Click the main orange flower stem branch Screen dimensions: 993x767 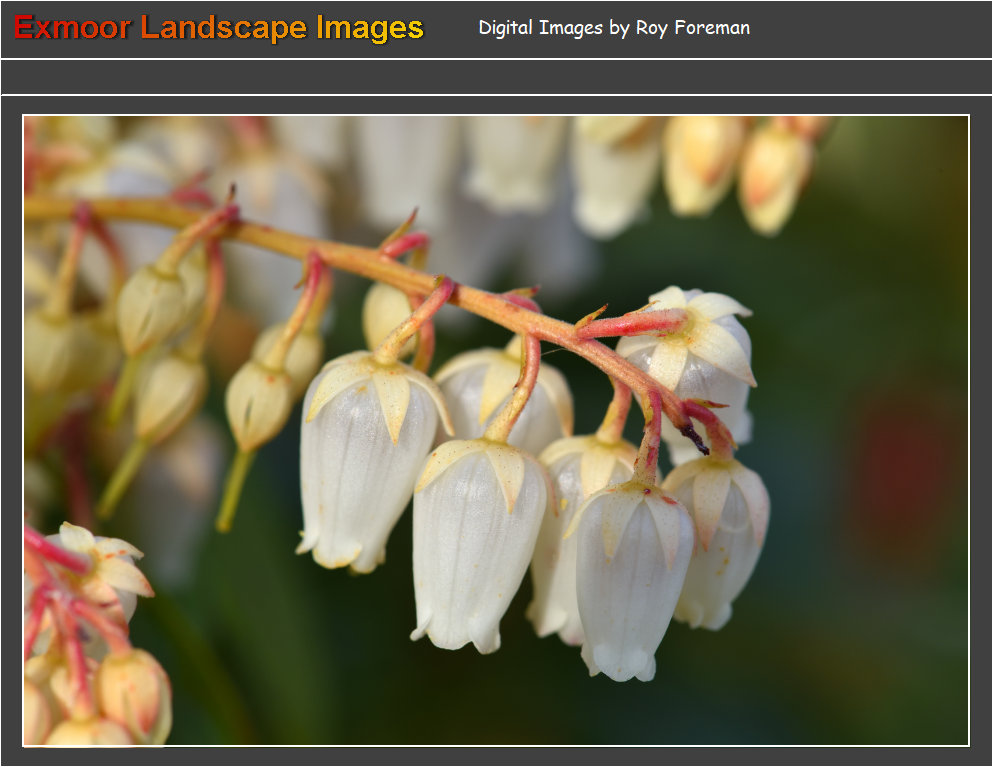(x=330, y=250)
